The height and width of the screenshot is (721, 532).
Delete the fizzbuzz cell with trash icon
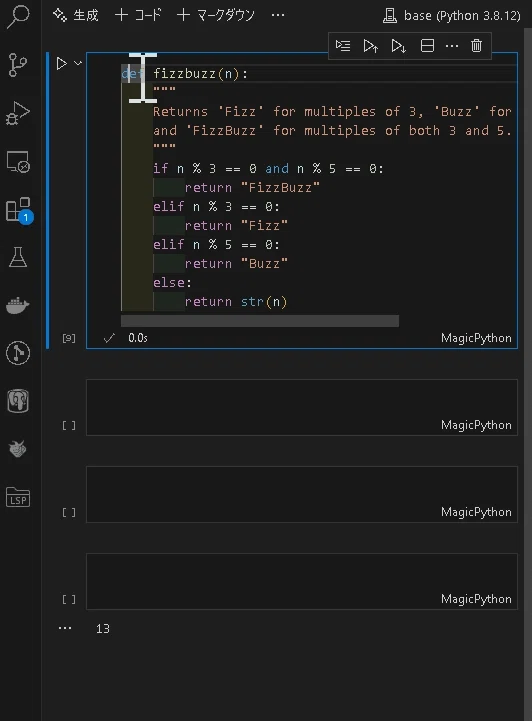[476, 46]
